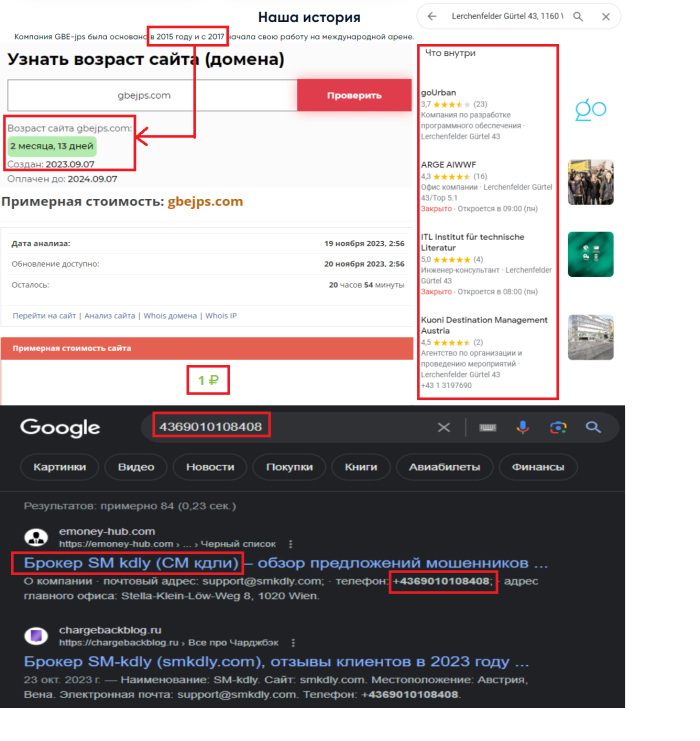
Task: Open ITL Institut für technische Literatur listing
Action: point(472,242)
